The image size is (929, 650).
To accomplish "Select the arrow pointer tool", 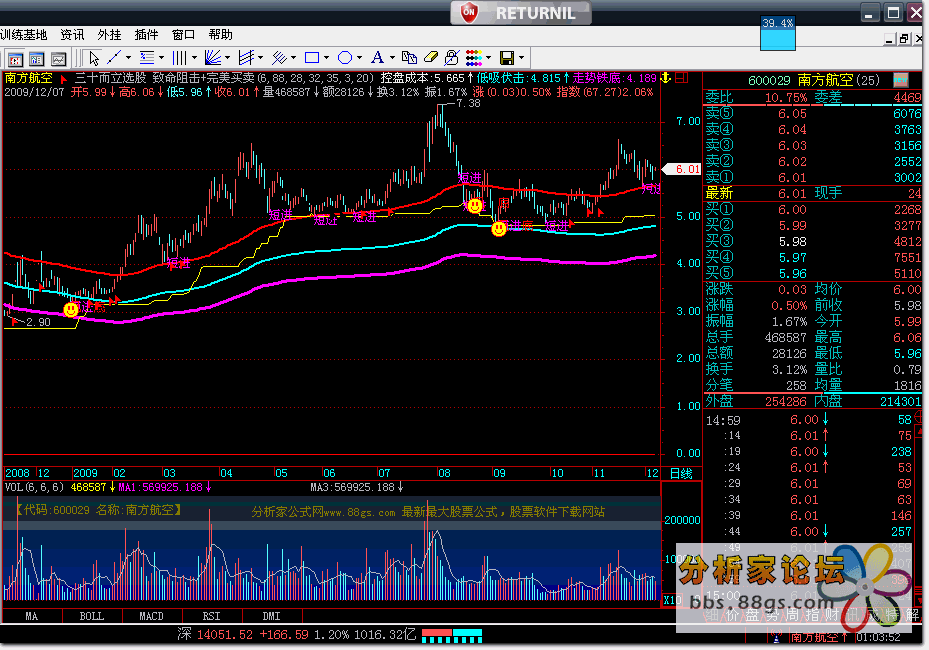I will pos(94,58).
